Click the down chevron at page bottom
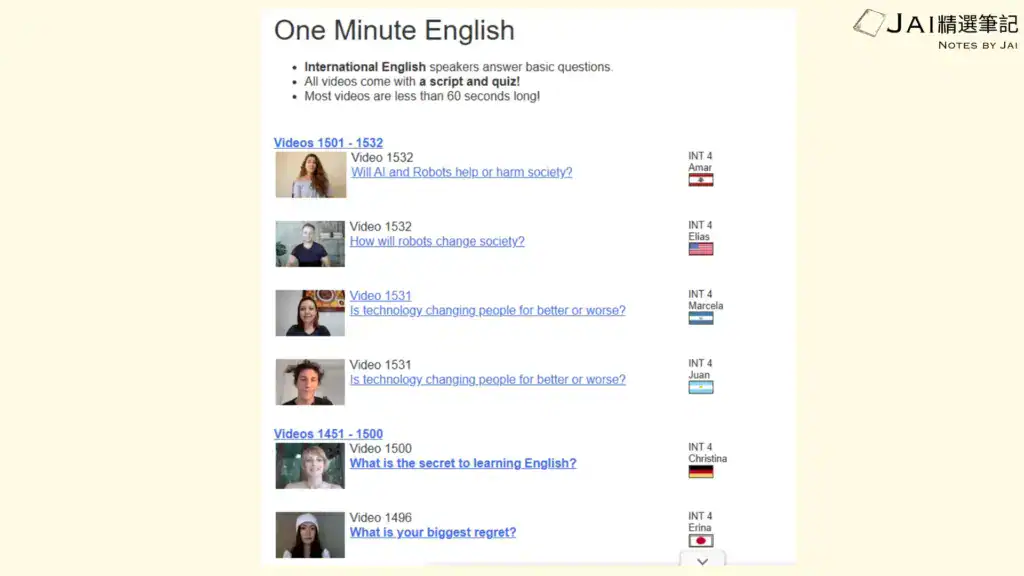 (x=702, y=562)
